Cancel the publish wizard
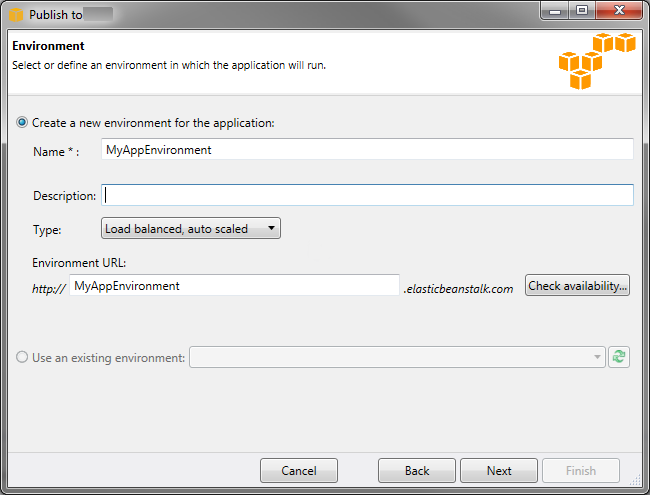650x495 pixels. (x=298, y=471)
